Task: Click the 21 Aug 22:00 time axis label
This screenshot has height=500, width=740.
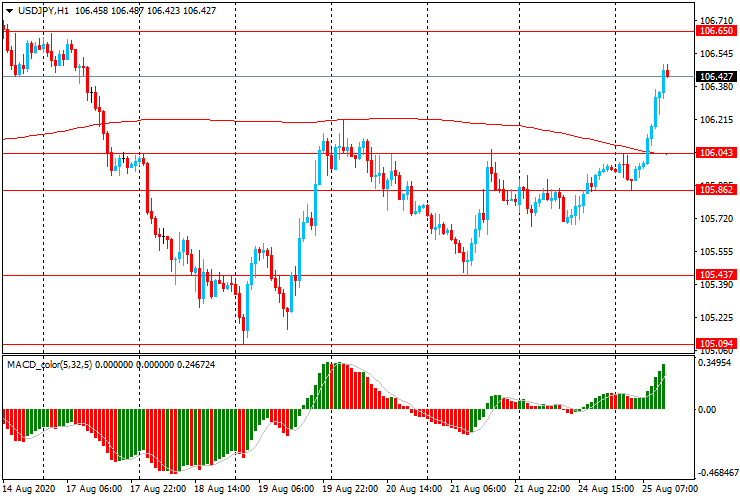Action: pyautogui.click(x=542, y=488)
